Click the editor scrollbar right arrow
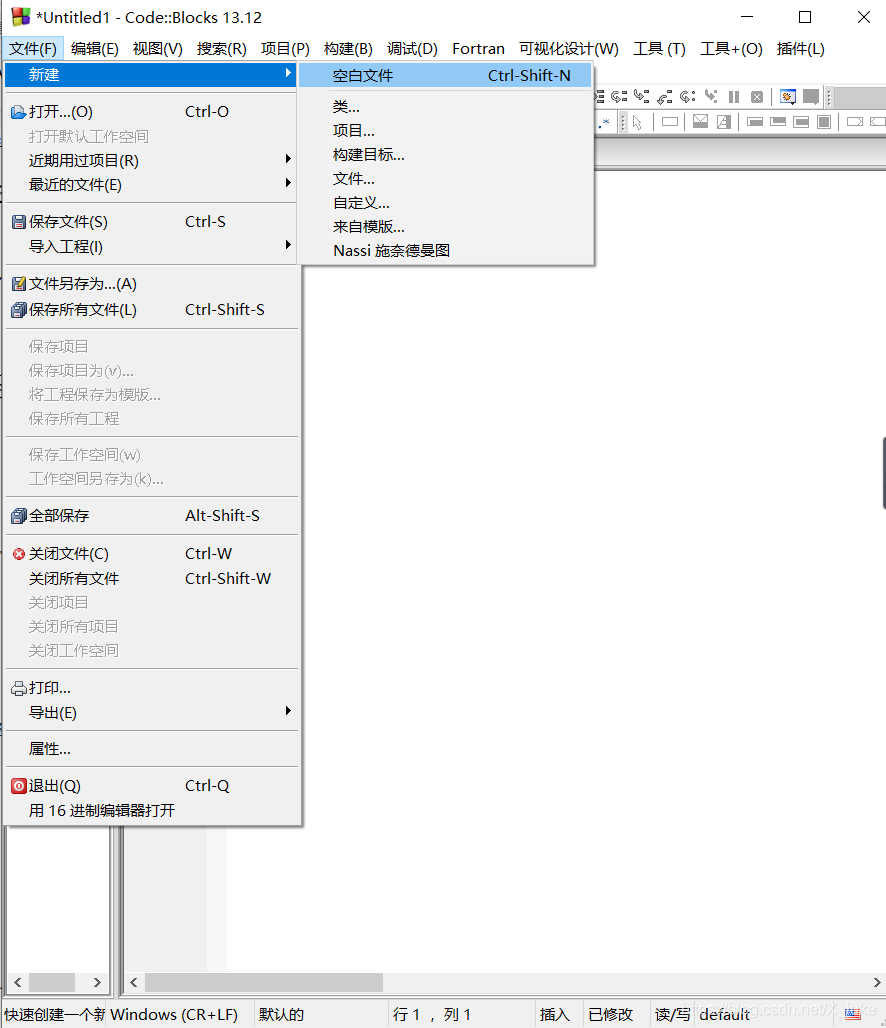The image size is (886, 1028). coord(877,982)
